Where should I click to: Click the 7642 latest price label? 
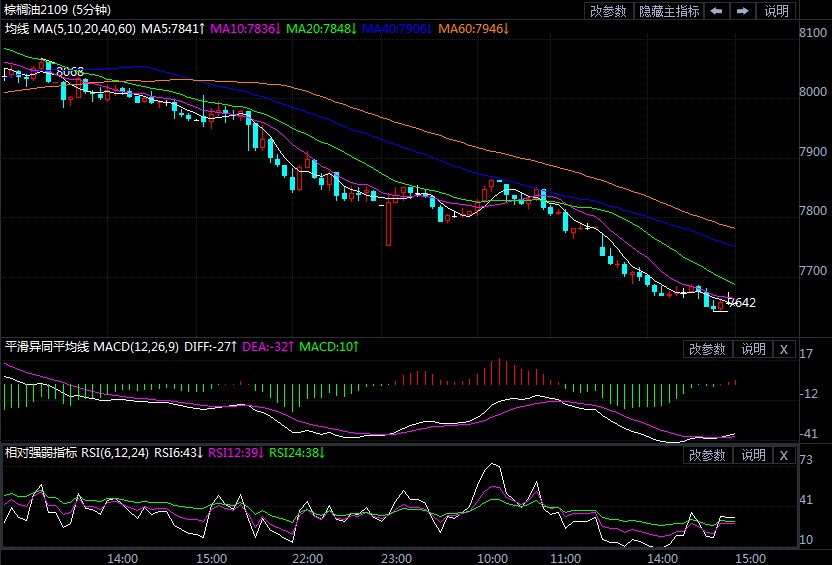click(741, 303)
